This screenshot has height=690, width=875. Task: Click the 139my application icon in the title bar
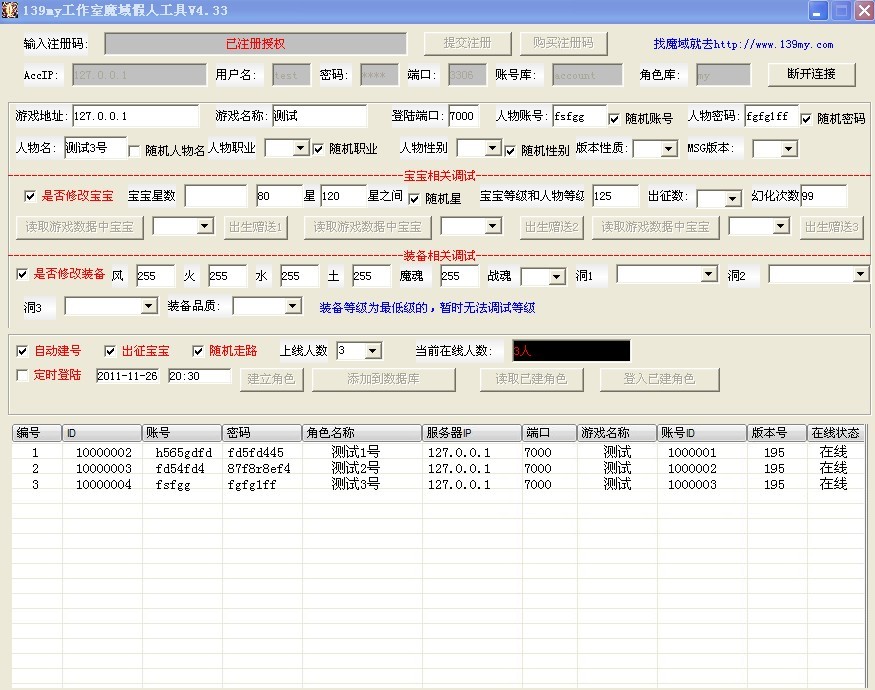coord(10,10)
